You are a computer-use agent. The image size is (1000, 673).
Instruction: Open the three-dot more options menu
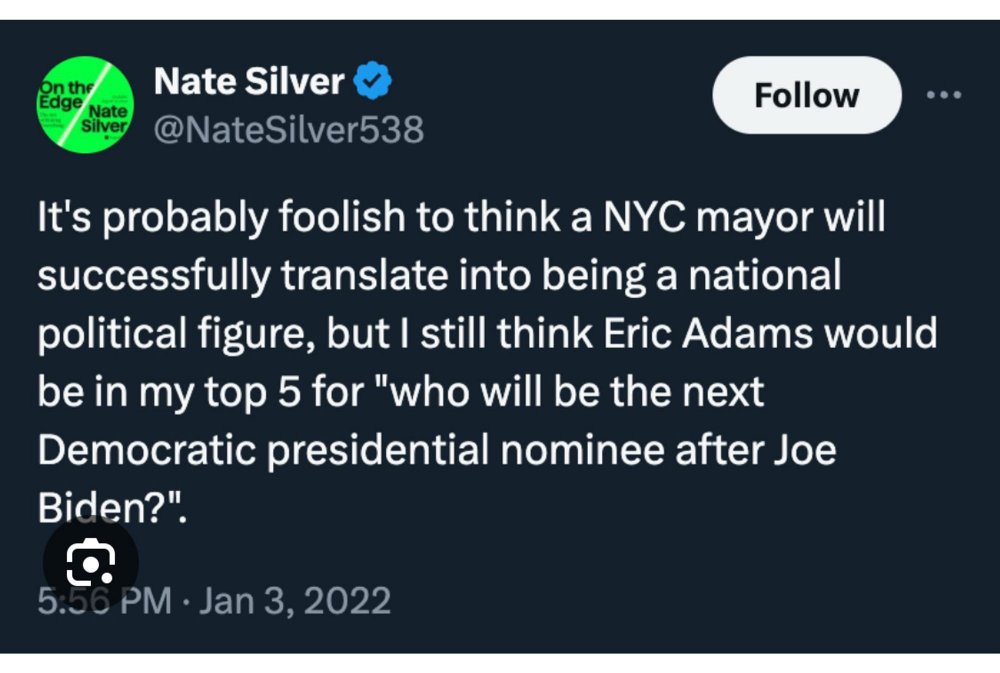(944, 95)
